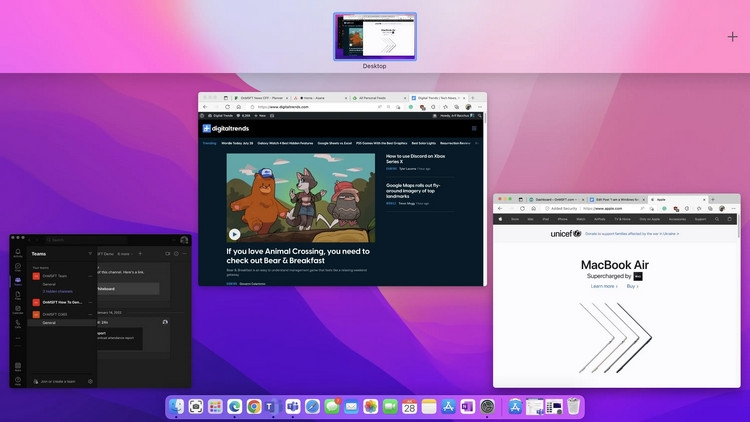Show the 2 hidden channels in Teams

[x=58, y=291]
